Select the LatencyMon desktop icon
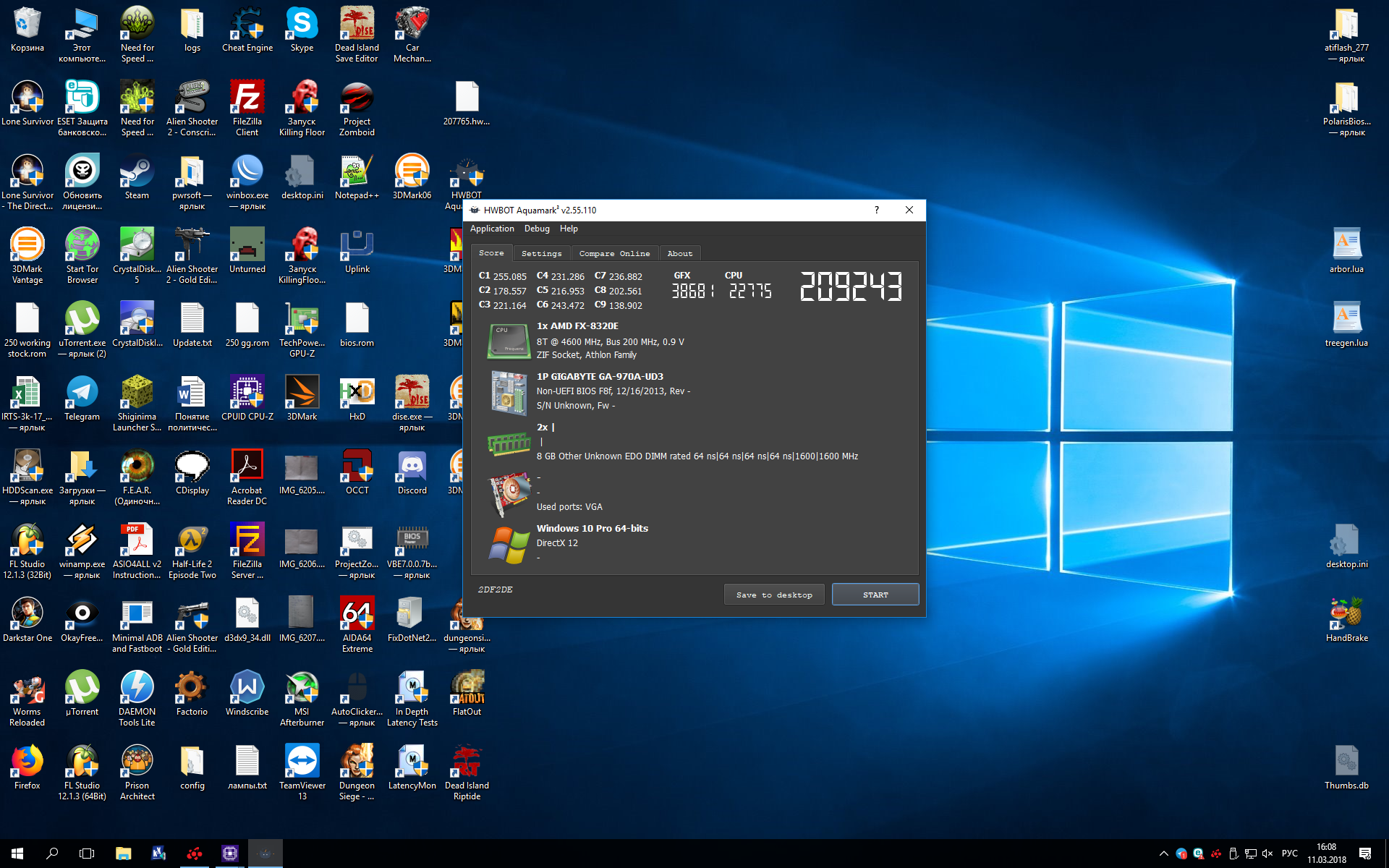 coord(412,767)
